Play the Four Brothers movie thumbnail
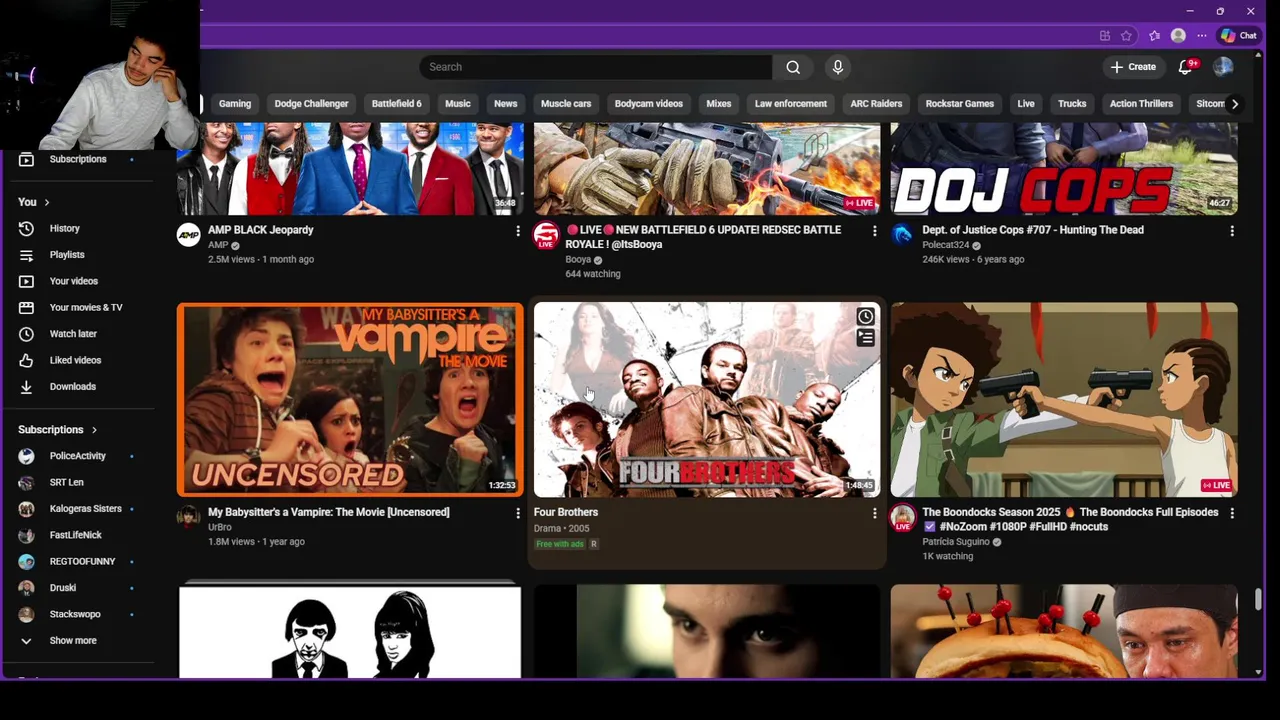The width and height of the screenshot is (1280, 720). (x=707, y=400)
